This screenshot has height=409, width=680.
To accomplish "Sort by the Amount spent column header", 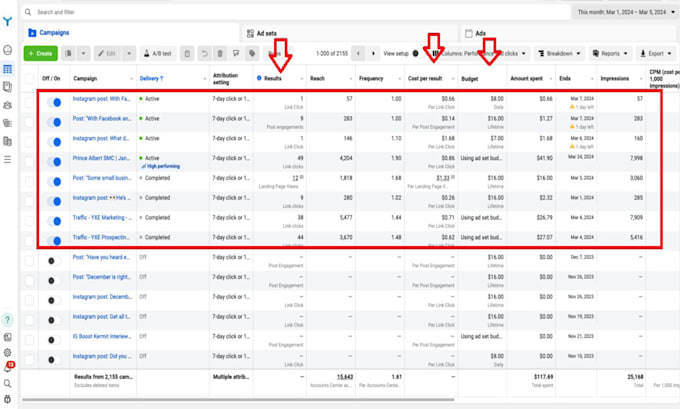I will coord(526,79).
